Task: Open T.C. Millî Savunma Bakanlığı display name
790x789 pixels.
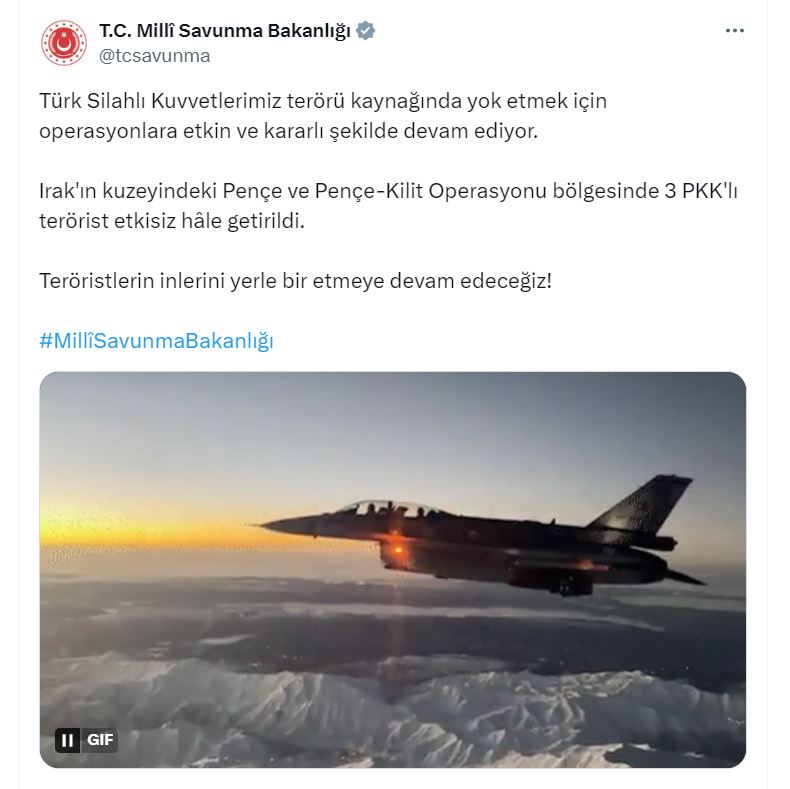Action: tap(225, 31)
